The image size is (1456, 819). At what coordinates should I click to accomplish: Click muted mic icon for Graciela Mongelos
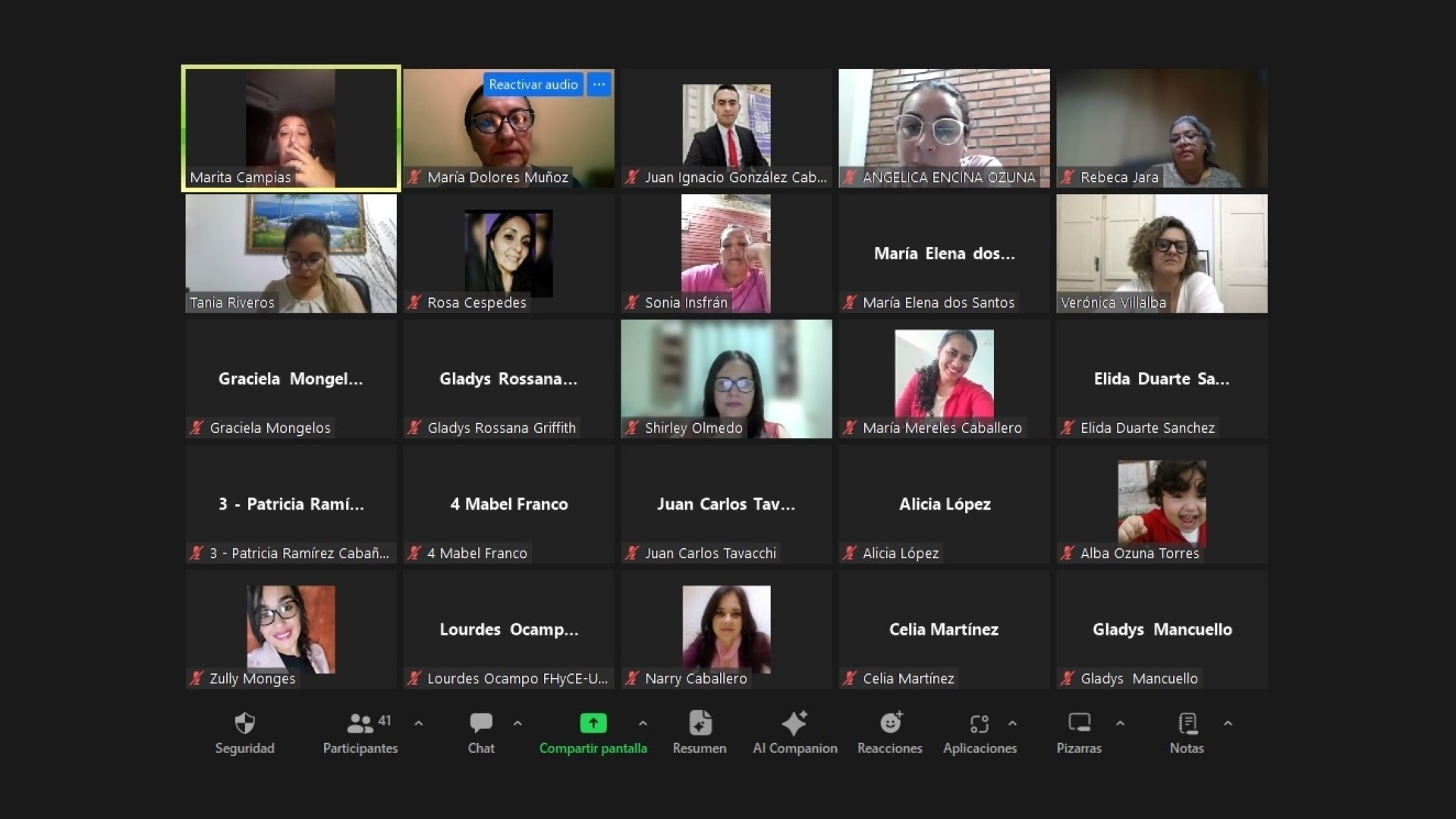click(x=197, y=428)
